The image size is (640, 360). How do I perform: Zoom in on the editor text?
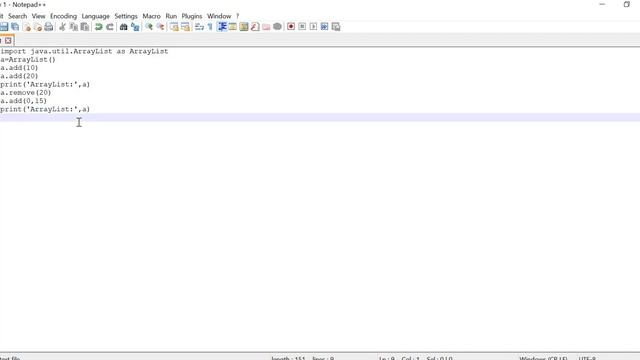tap(149, 27)
